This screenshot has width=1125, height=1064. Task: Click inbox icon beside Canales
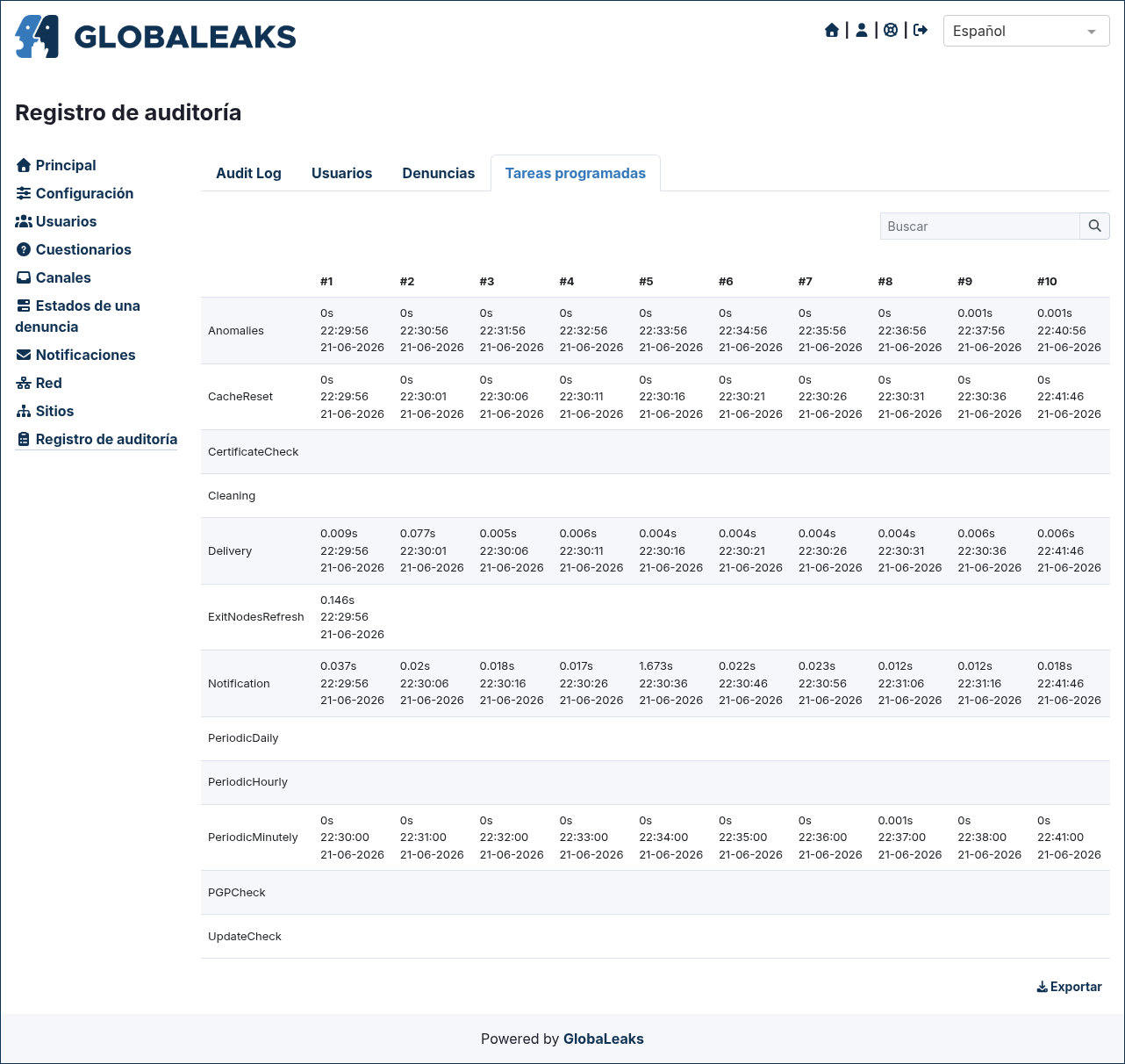point(24,277)
